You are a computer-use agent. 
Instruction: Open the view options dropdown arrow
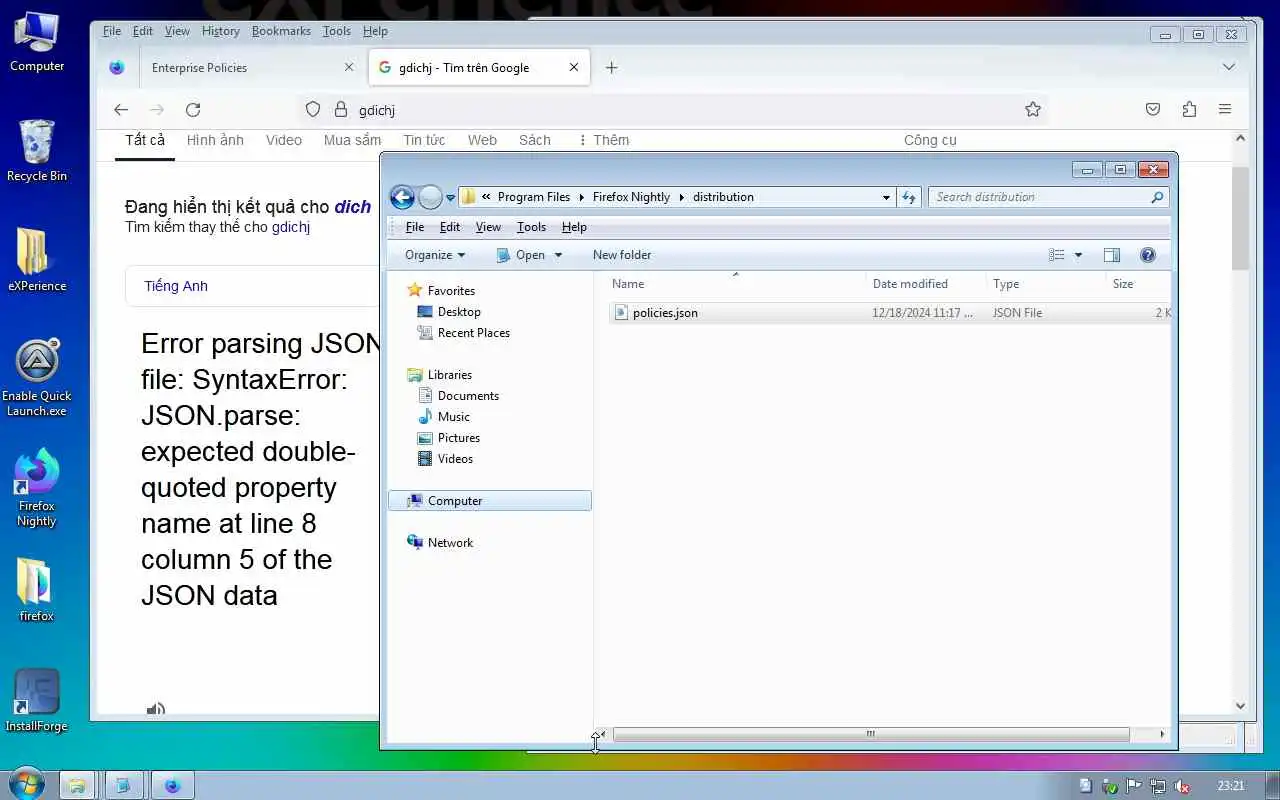point(1078,255)
